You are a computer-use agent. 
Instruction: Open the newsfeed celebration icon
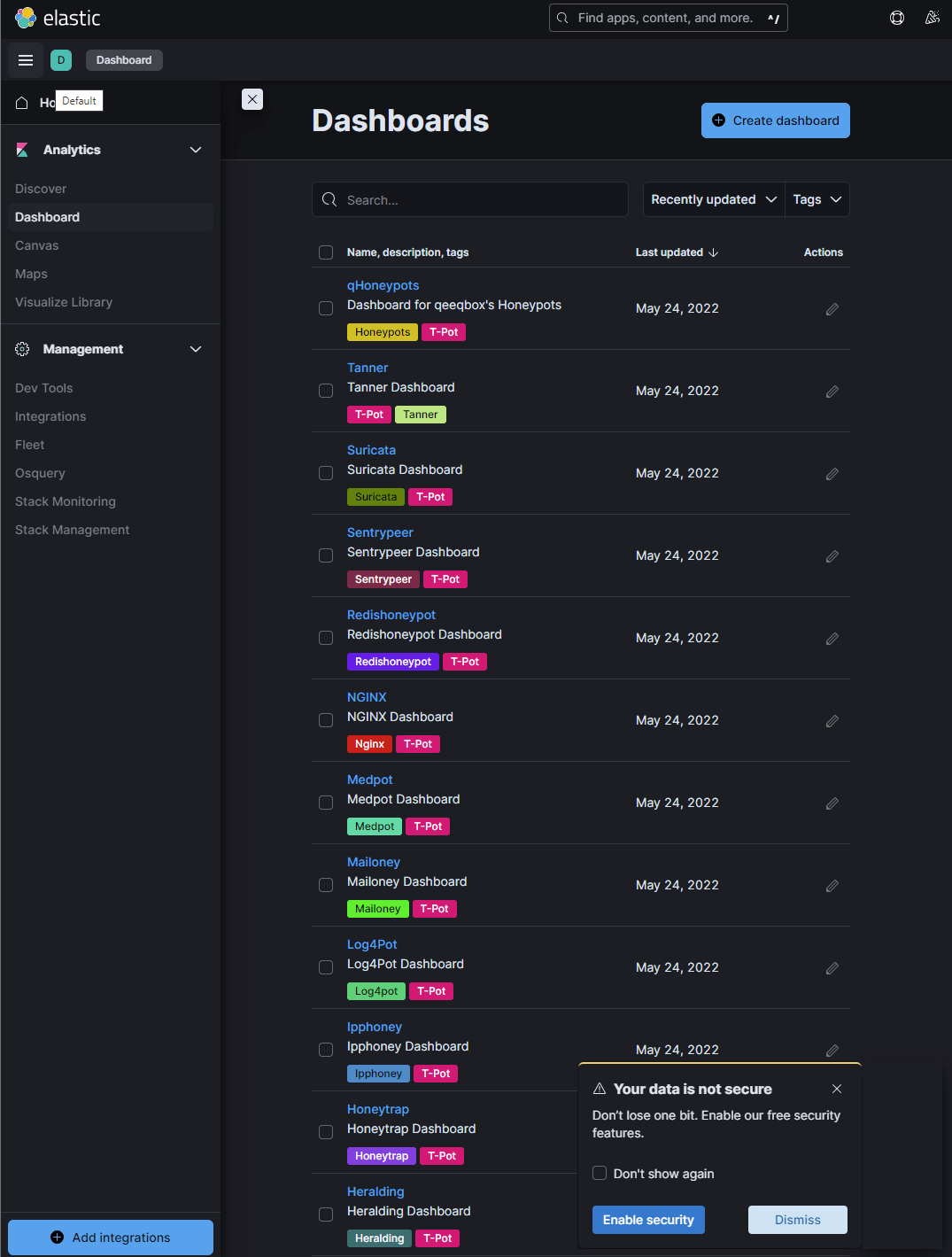(932, 18)
